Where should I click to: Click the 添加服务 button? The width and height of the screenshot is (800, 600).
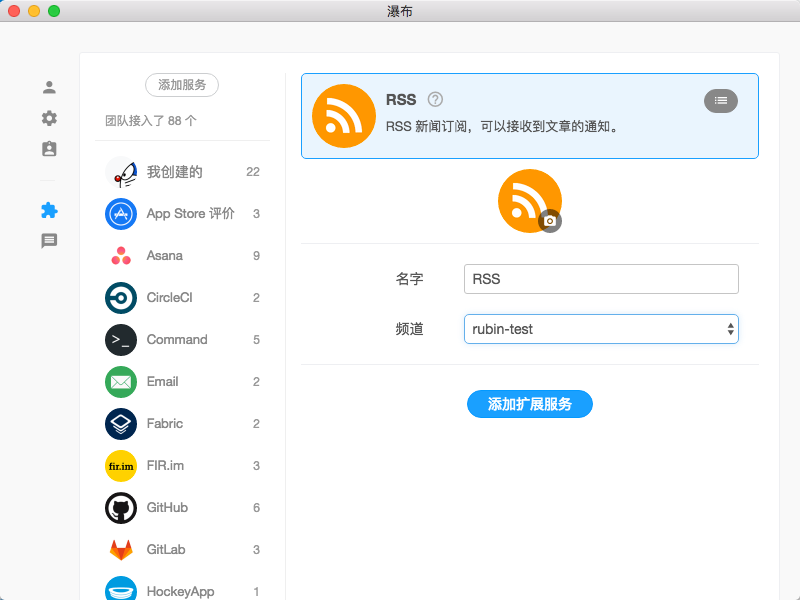coord(182,85)
